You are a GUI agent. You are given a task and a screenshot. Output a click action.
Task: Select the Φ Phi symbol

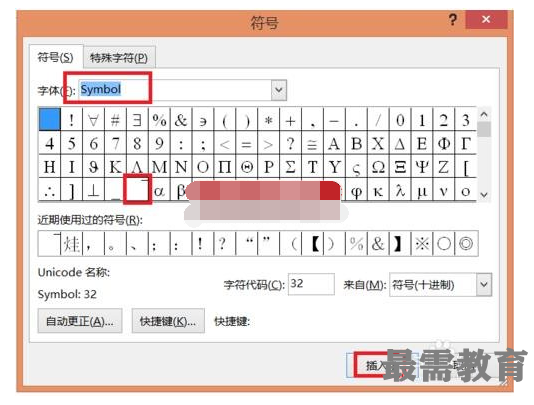point(444,143)
